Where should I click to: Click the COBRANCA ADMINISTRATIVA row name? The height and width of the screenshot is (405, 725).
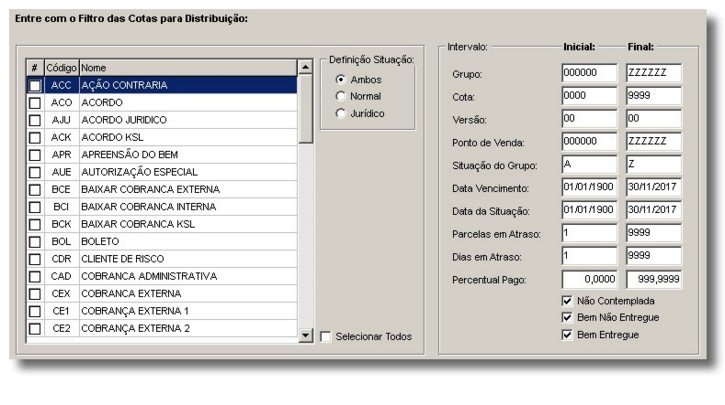pos(149,276)
